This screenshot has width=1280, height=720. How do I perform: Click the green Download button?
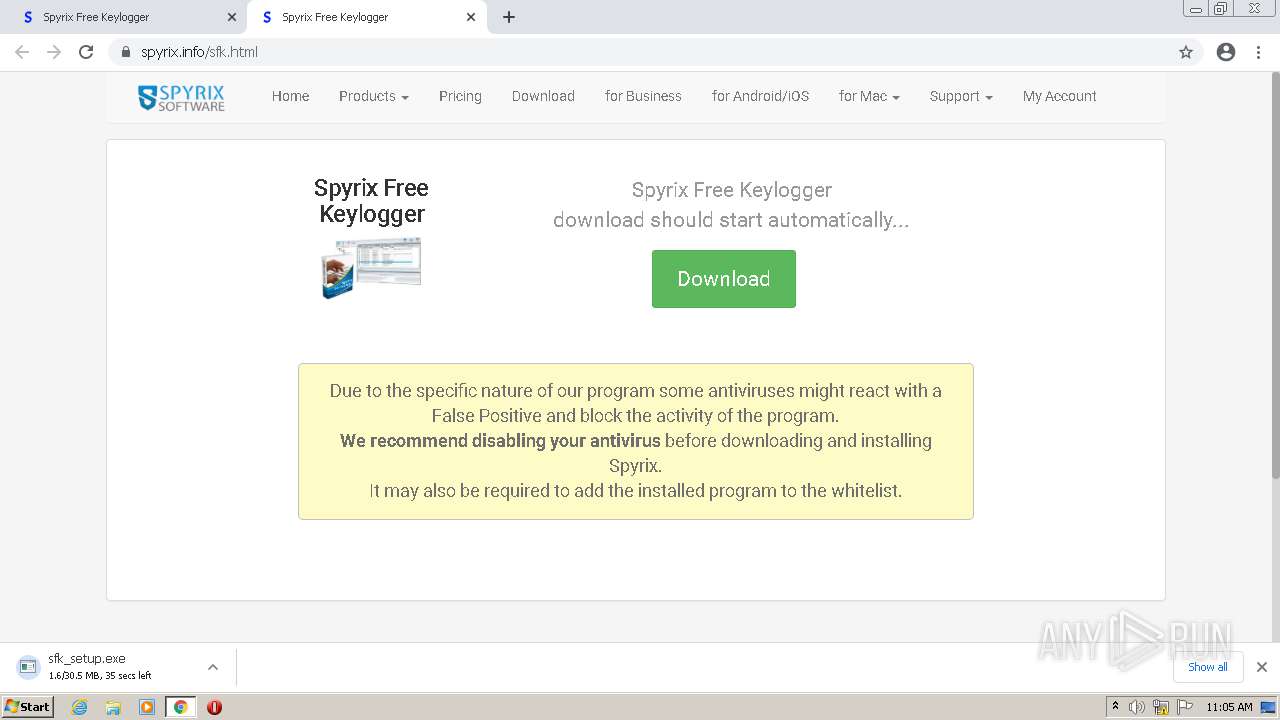pyautogui.click(x=724, y=279)
